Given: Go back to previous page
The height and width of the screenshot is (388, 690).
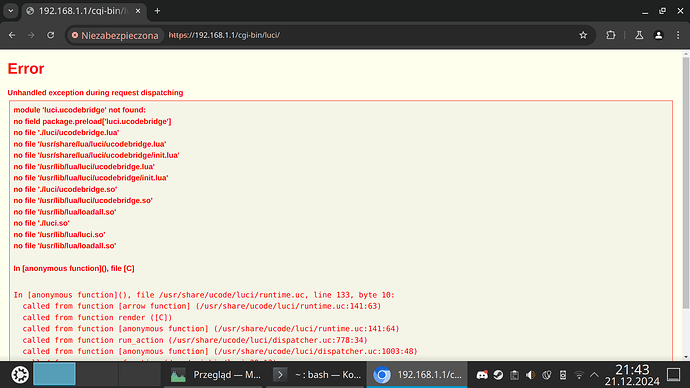Looking at the screenshot, I should click(12, 35).
